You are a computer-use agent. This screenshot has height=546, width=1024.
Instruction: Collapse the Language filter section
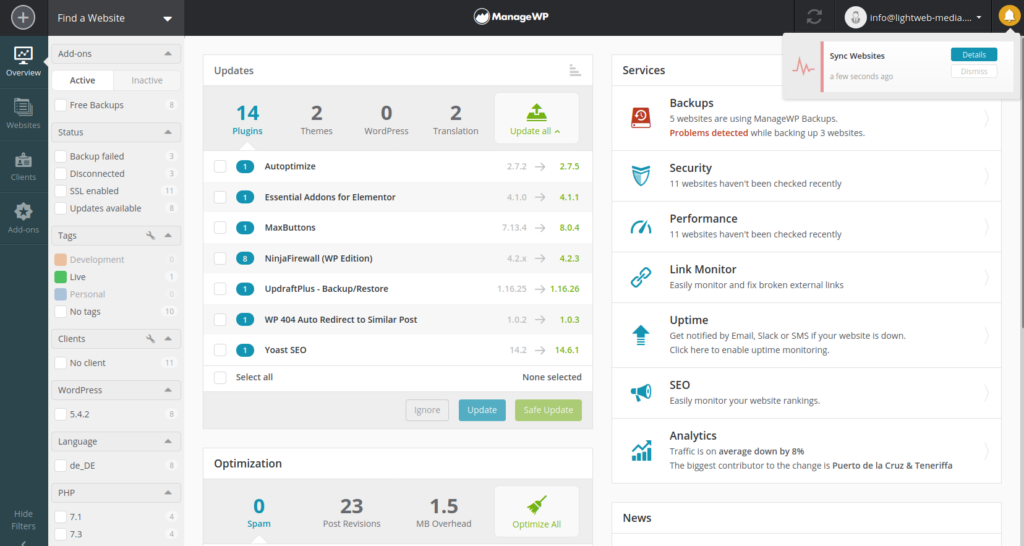click(168, 442)
